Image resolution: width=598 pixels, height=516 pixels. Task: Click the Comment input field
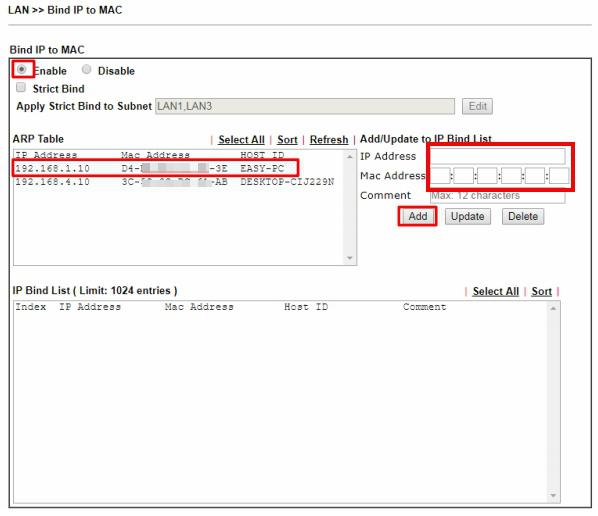point(498,196)
